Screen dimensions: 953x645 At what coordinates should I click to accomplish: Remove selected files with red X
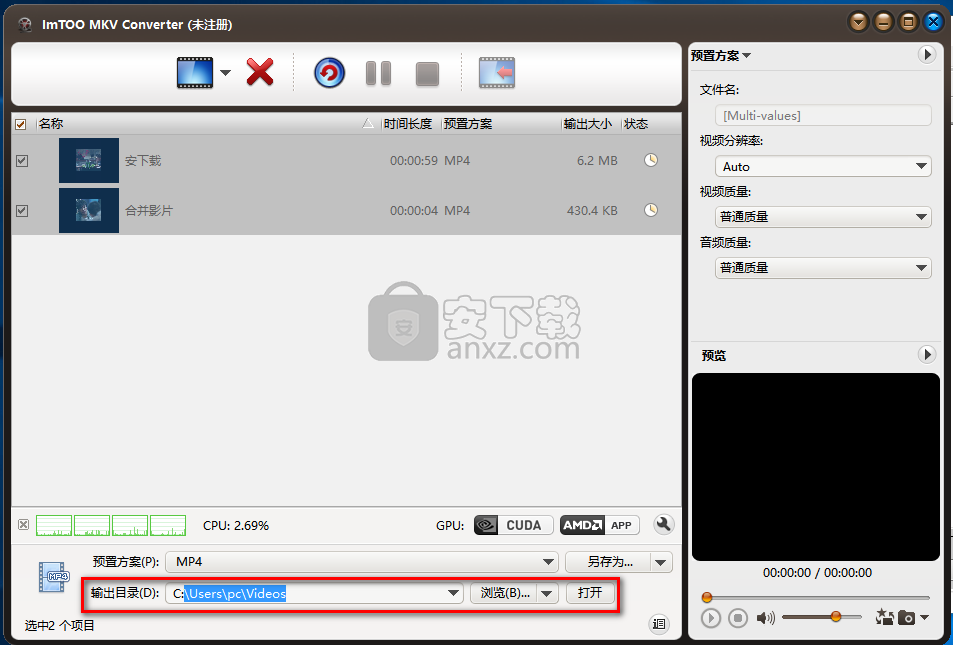[260, 73]
